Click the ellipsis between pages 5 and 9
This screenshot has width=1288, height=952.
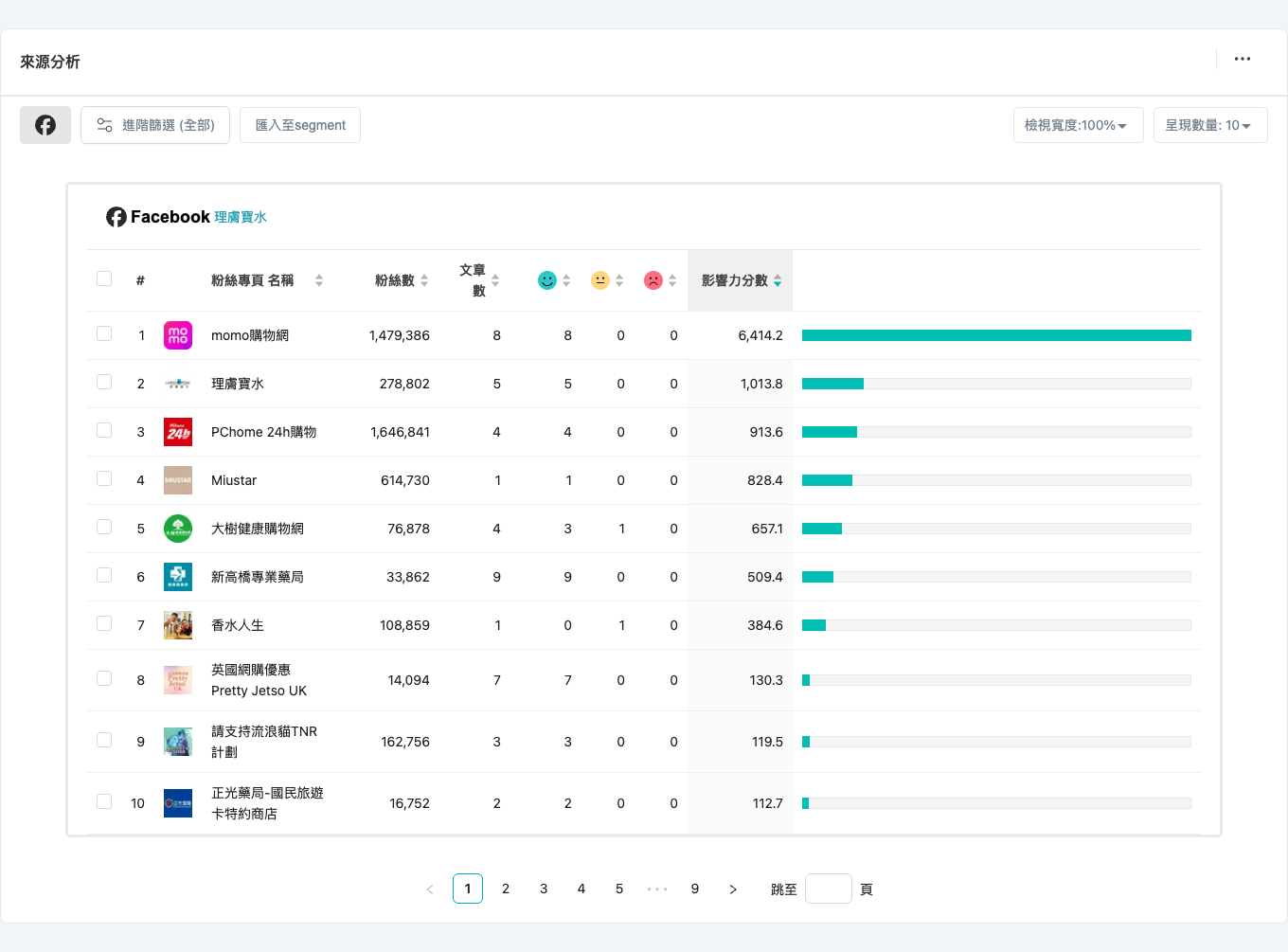657,889
